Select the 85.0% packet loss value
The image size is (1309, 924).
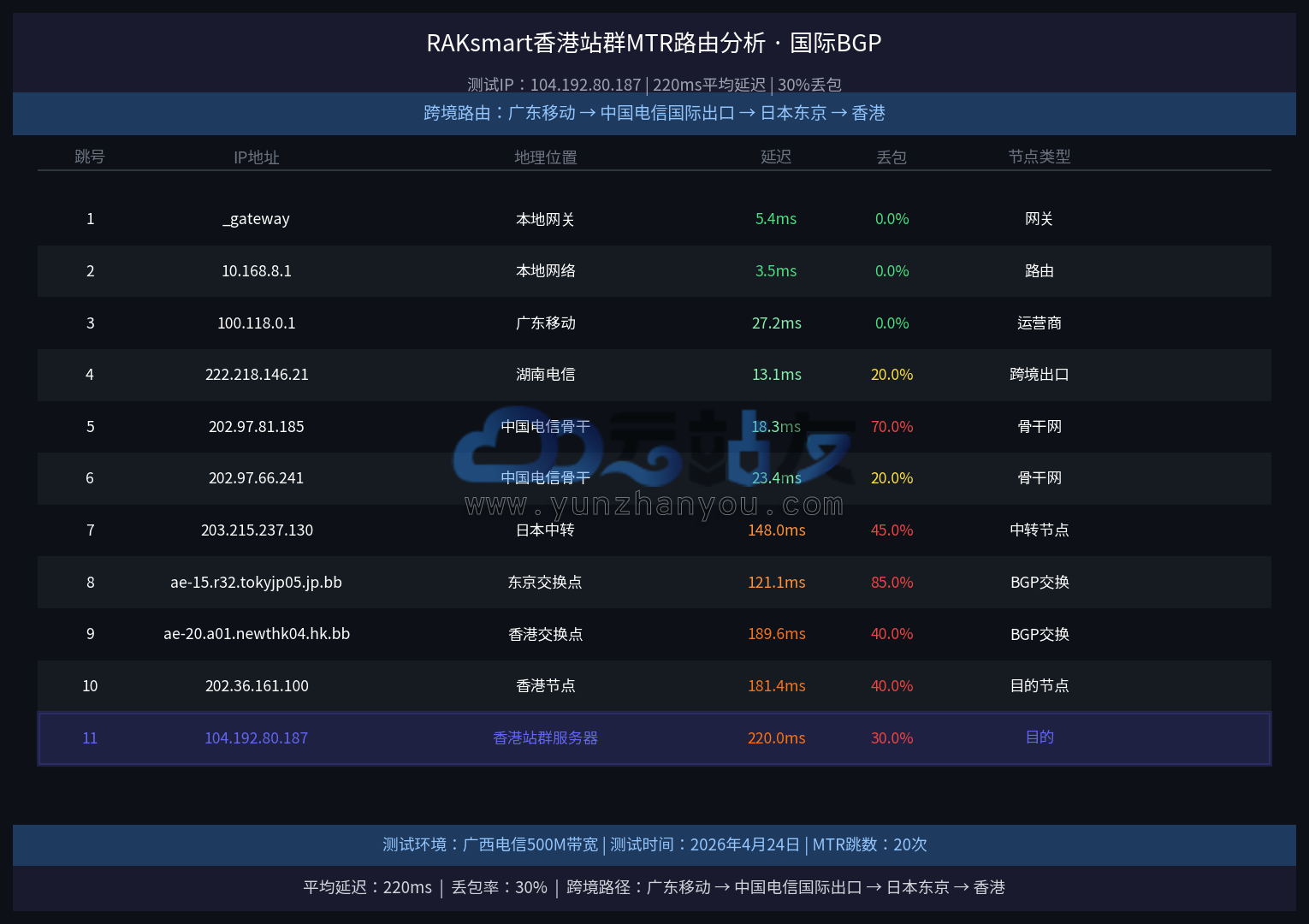tap(891, 583)
